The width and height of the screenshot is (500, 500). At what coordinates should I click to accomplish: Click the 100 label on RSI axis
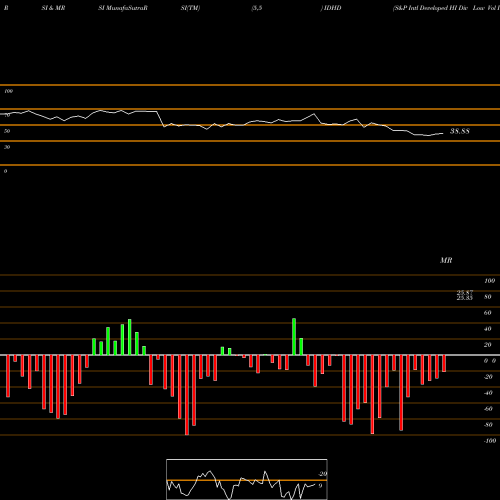(x=8, y=91)
